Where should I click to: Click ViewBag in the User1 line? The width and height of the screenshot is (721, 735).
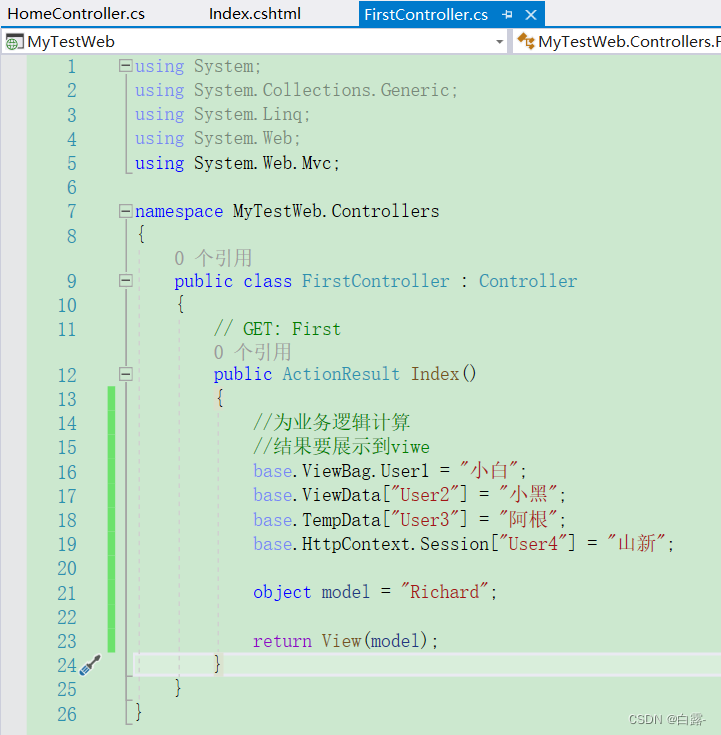[x=336, y=471]
